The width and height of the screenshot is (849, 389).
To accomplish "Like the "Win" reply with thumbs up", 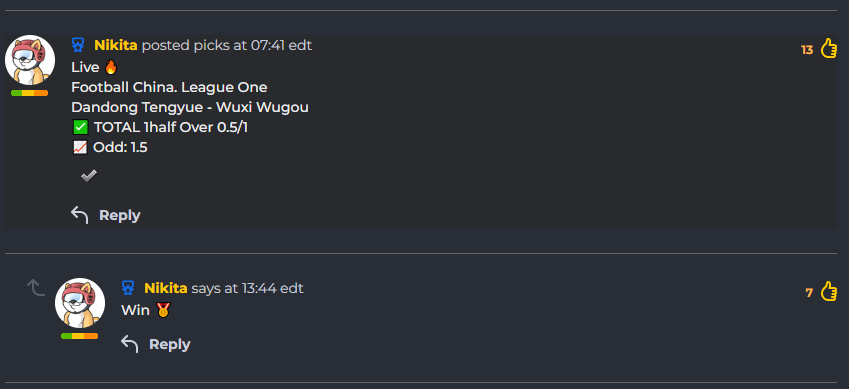I will pos(828,291).
